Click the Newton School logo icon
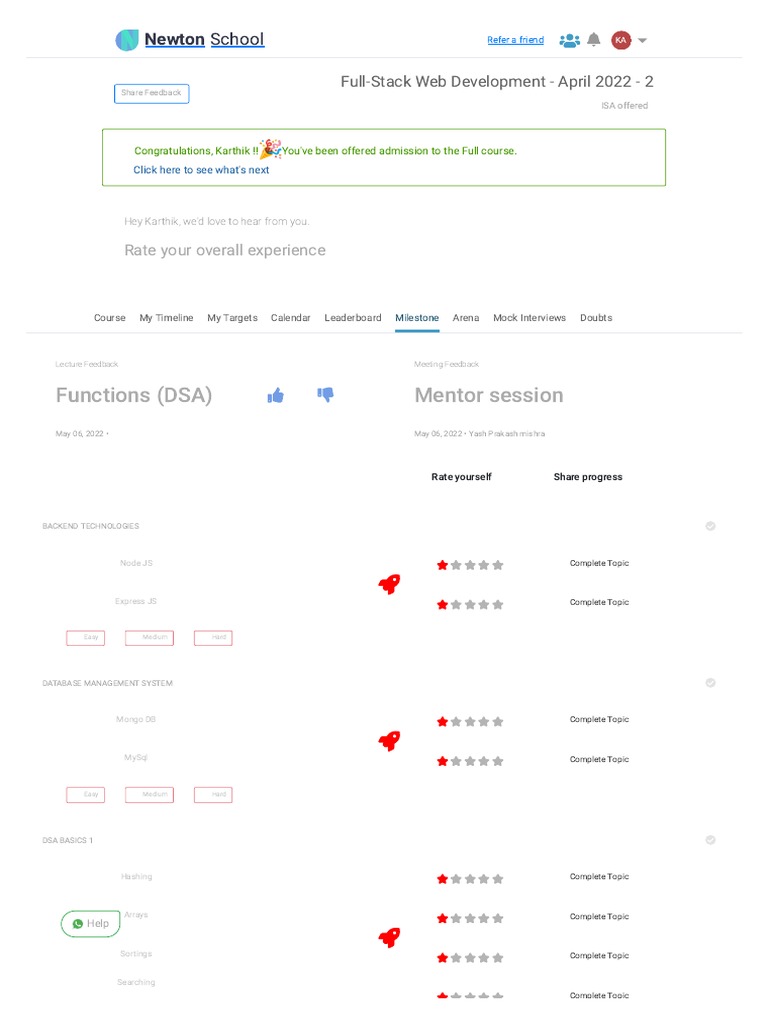The height and width of the screenshot is (1024, 768). pyautogui.click(x=127, y=40)
